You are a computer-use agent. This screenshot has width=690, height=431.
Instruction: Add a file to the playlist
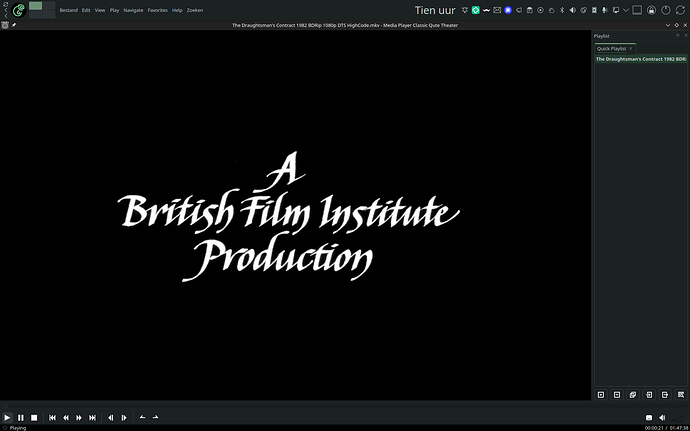click(601, 394)
